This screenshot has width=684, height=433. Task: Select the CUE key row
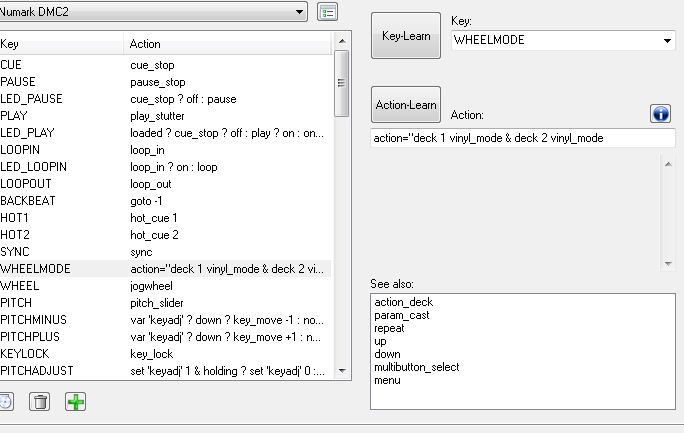(x=165, y=65)
